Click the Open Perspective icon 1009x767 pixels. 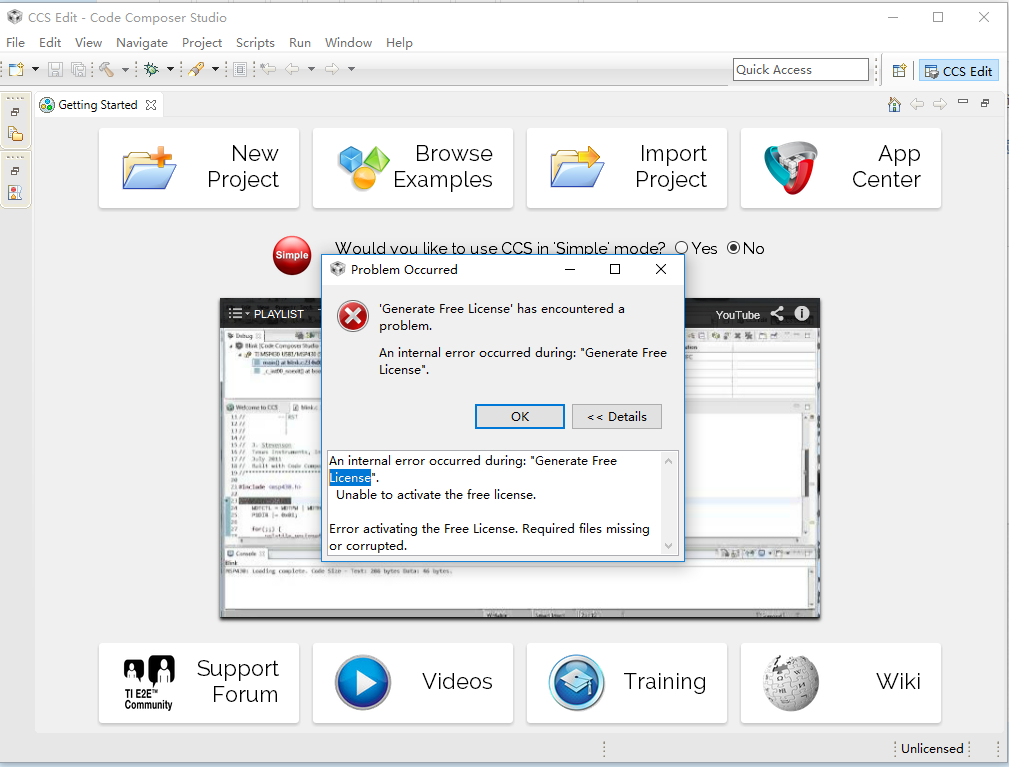[x=900, y=70]
